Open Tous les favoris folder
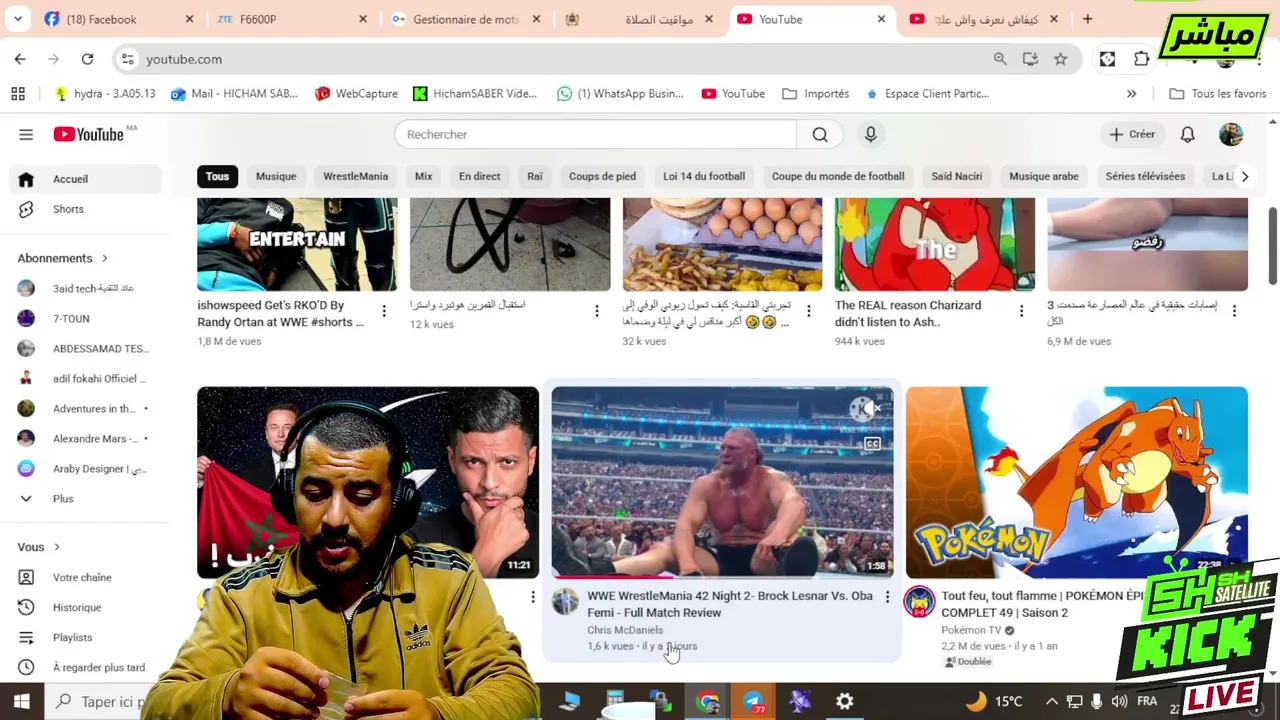 [1217, 93]
